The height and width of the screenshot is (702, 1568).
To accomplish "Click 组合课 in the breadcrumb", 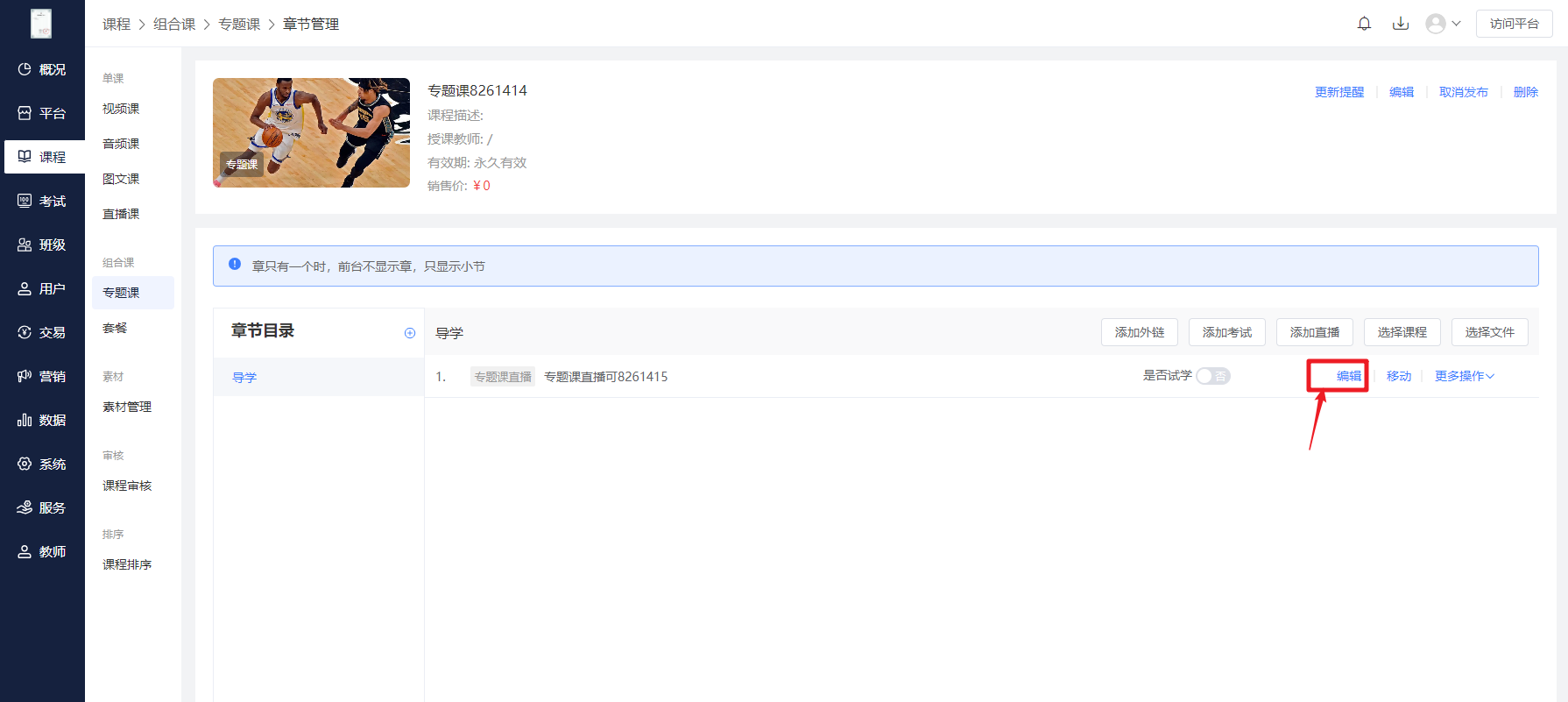I will (174, 25).
